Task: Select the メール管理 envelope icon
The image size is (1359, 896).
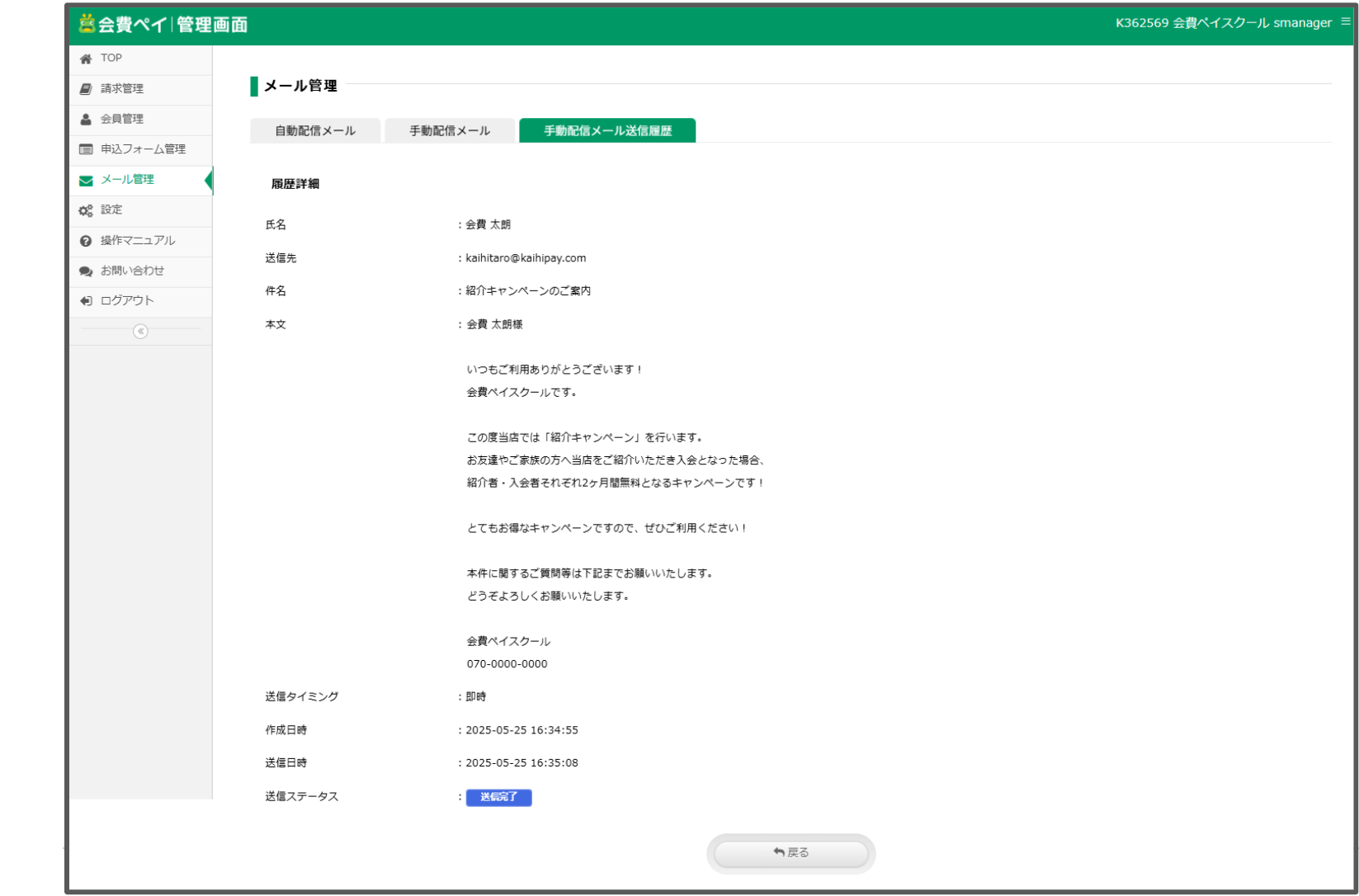Action: pos(85,179)
